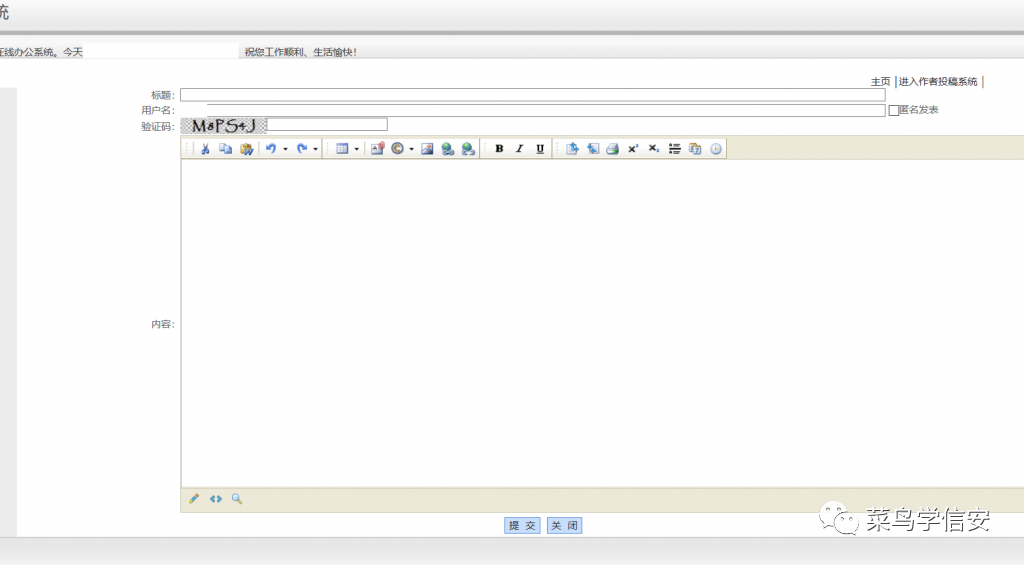Click the captcha image M8PS4J to refresh
This screenshot has width=1024, height=565.
[x=223, y=125]
